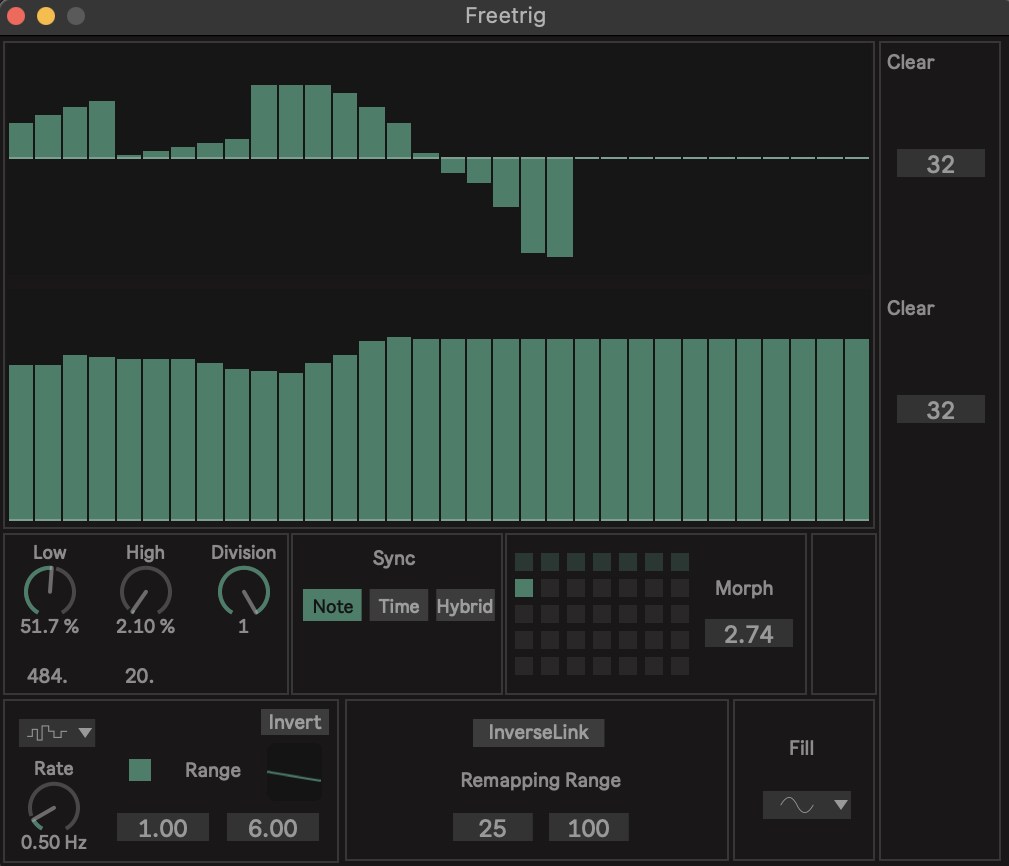The width and height of the screenshot is (1009, 866).
Task: Open the LFO waveform shape dropdown
Action: (58, 733)
